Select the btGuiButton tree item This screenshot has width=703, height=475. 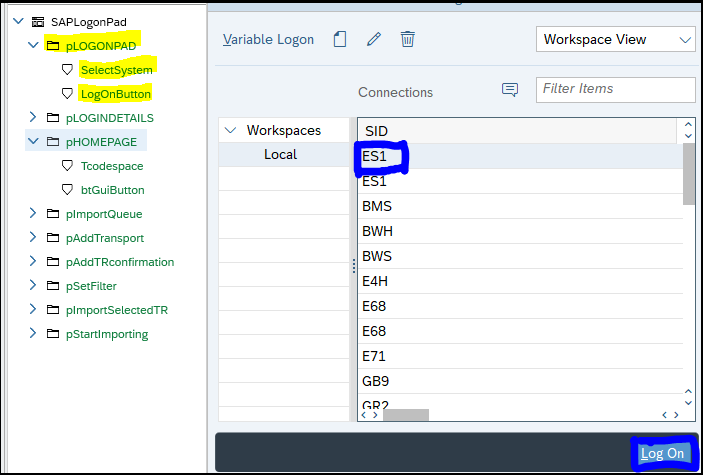pyautogui.click(x=113, y=190)
